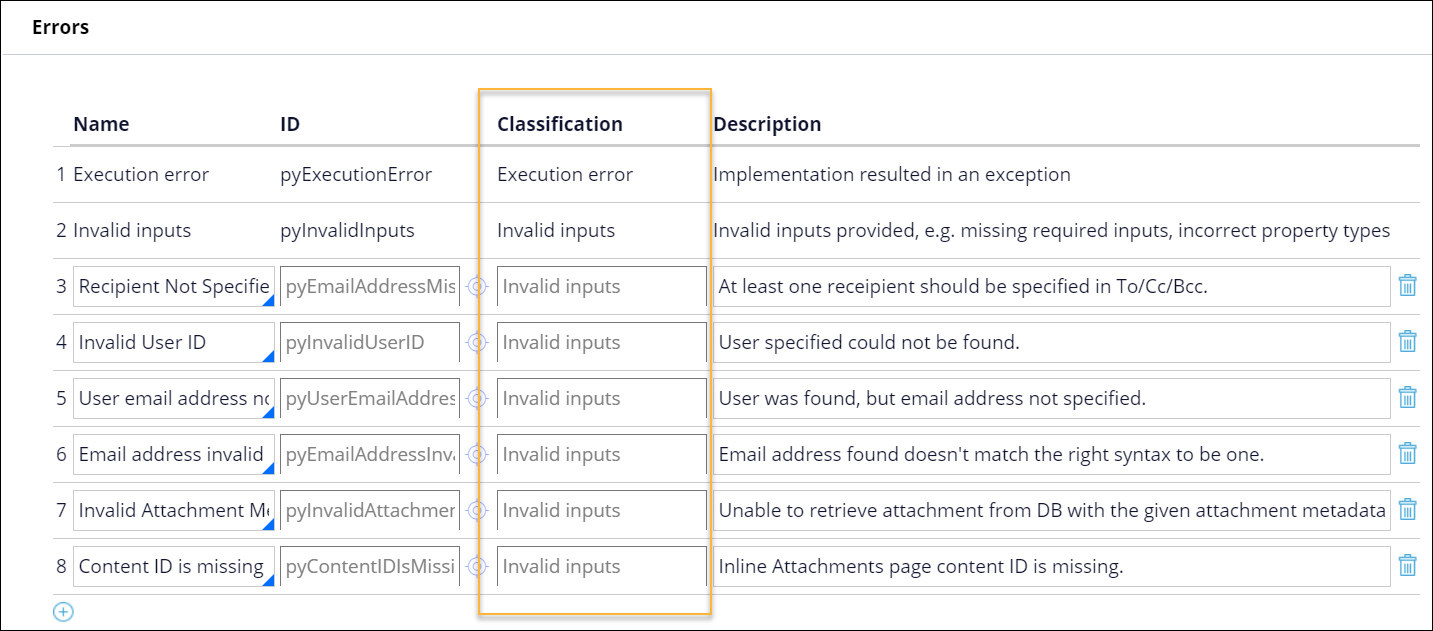1433x631 pixels.
Task: Open Classification field for Content ID is missing
Action: tap(601, 566)
